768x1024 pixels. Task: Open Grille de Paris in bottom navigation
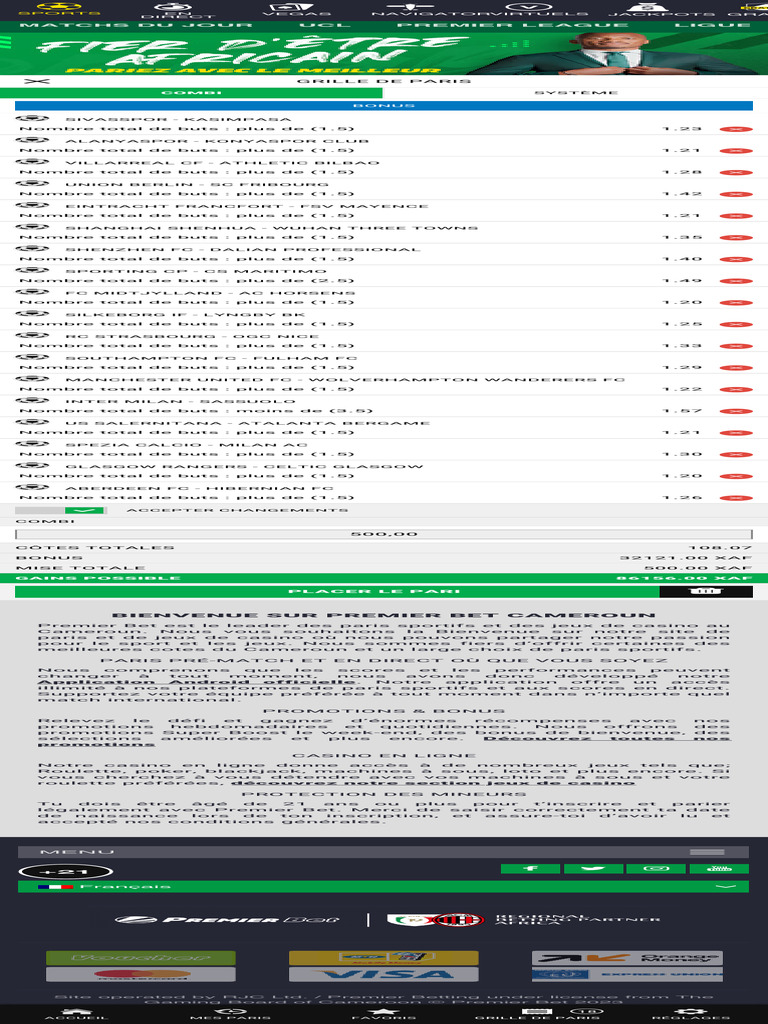537,1014
